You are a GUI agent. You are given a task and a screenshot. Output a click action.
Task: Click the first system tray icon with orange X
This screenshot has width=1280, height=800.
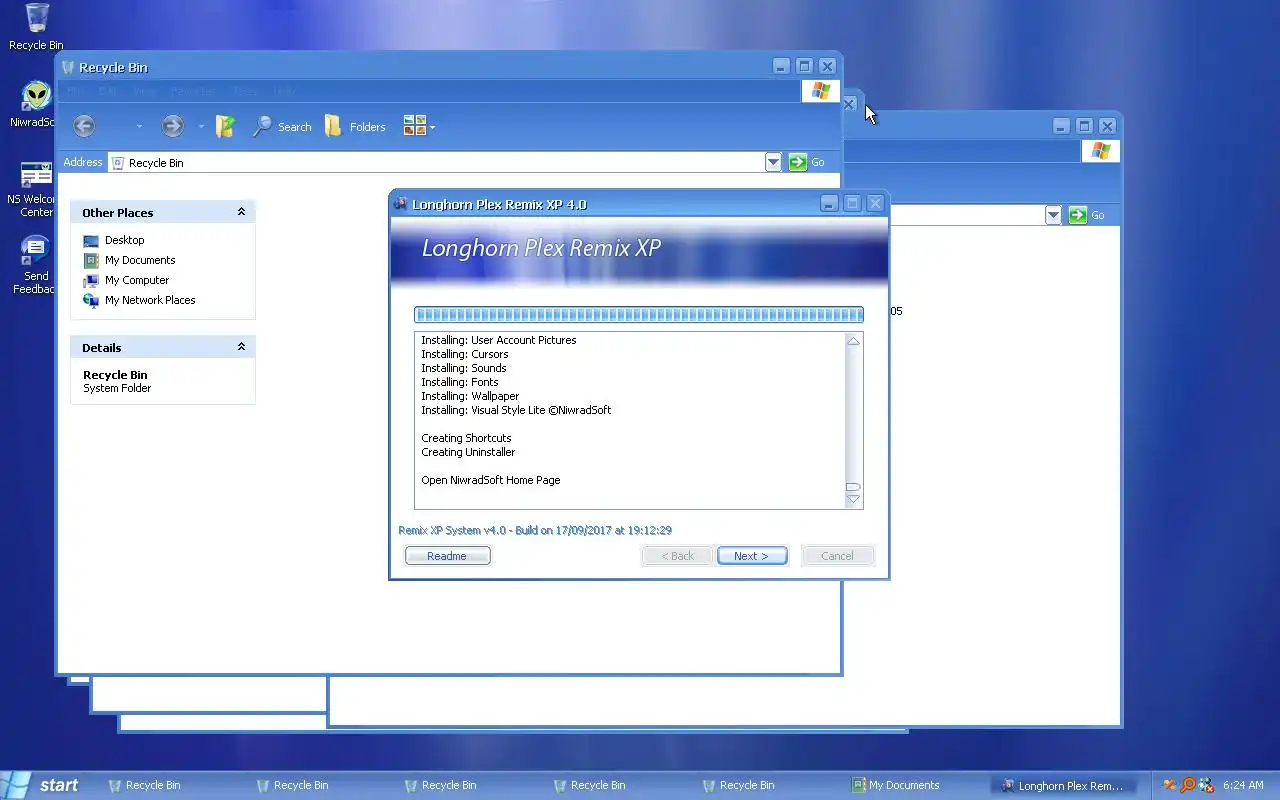click(x=1168, y=785)
